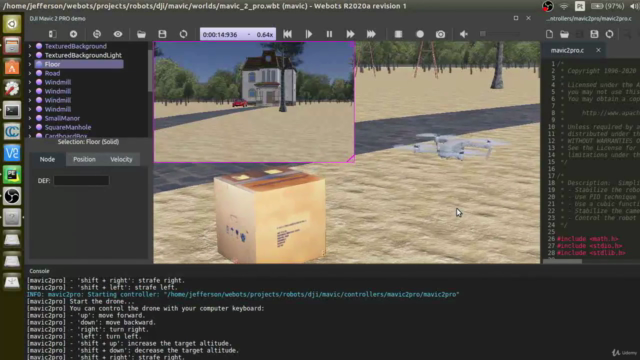Pause the running simulation
Screen dimensions: 640x360
[x=329, y=34]
